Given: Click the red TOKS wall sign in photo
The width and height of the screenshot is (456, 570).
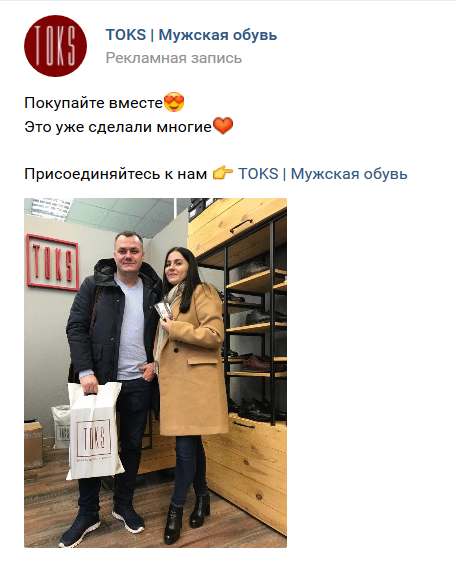Looking at the screenshot, I should [53, 262].
